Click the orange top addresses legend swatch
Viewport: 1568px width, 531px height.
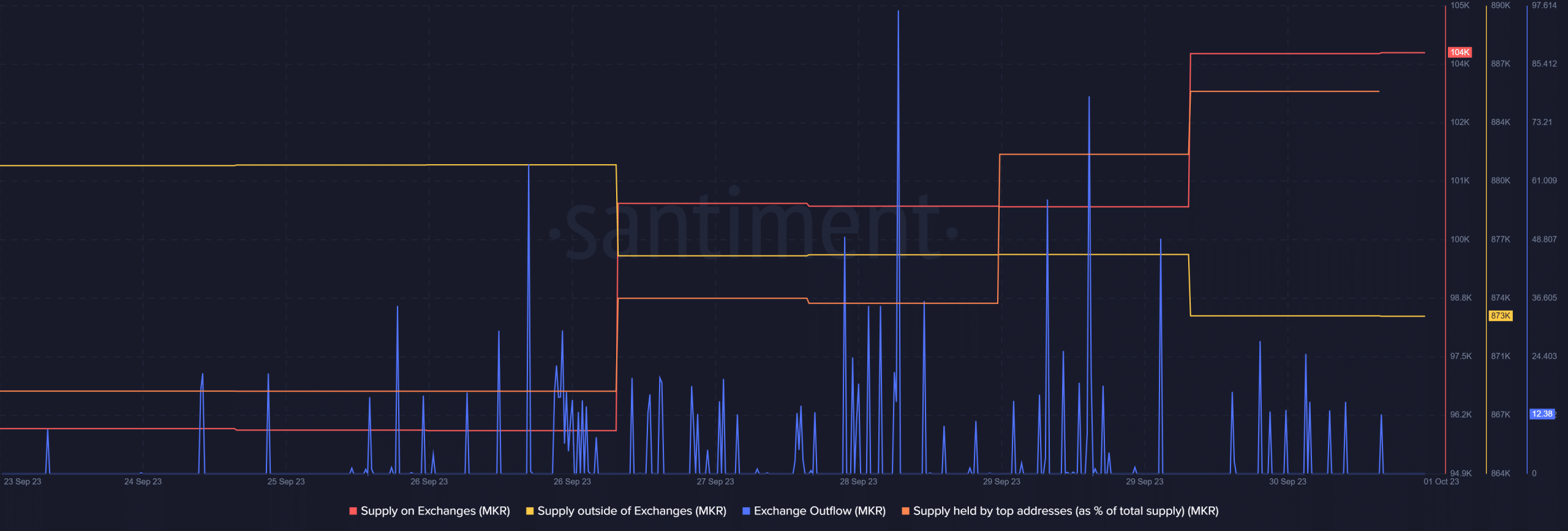point(905,511)
